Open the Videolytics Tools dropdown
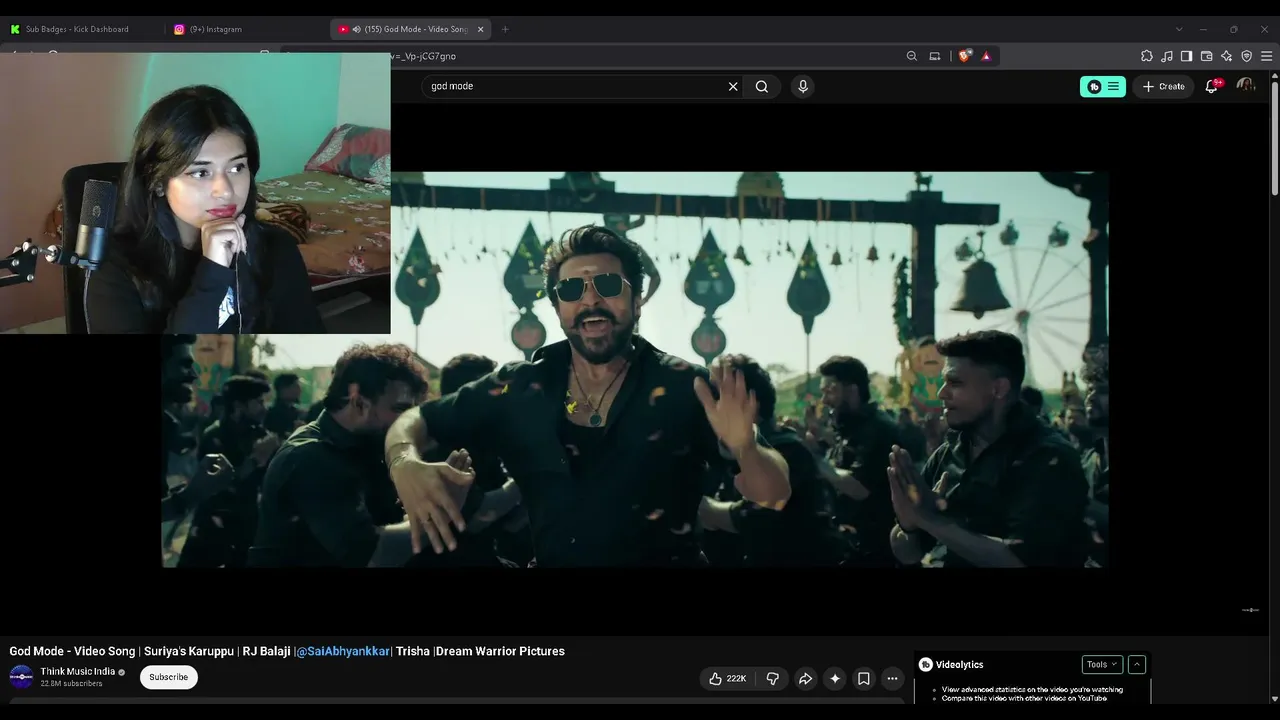 click(x=1102, y=664)
